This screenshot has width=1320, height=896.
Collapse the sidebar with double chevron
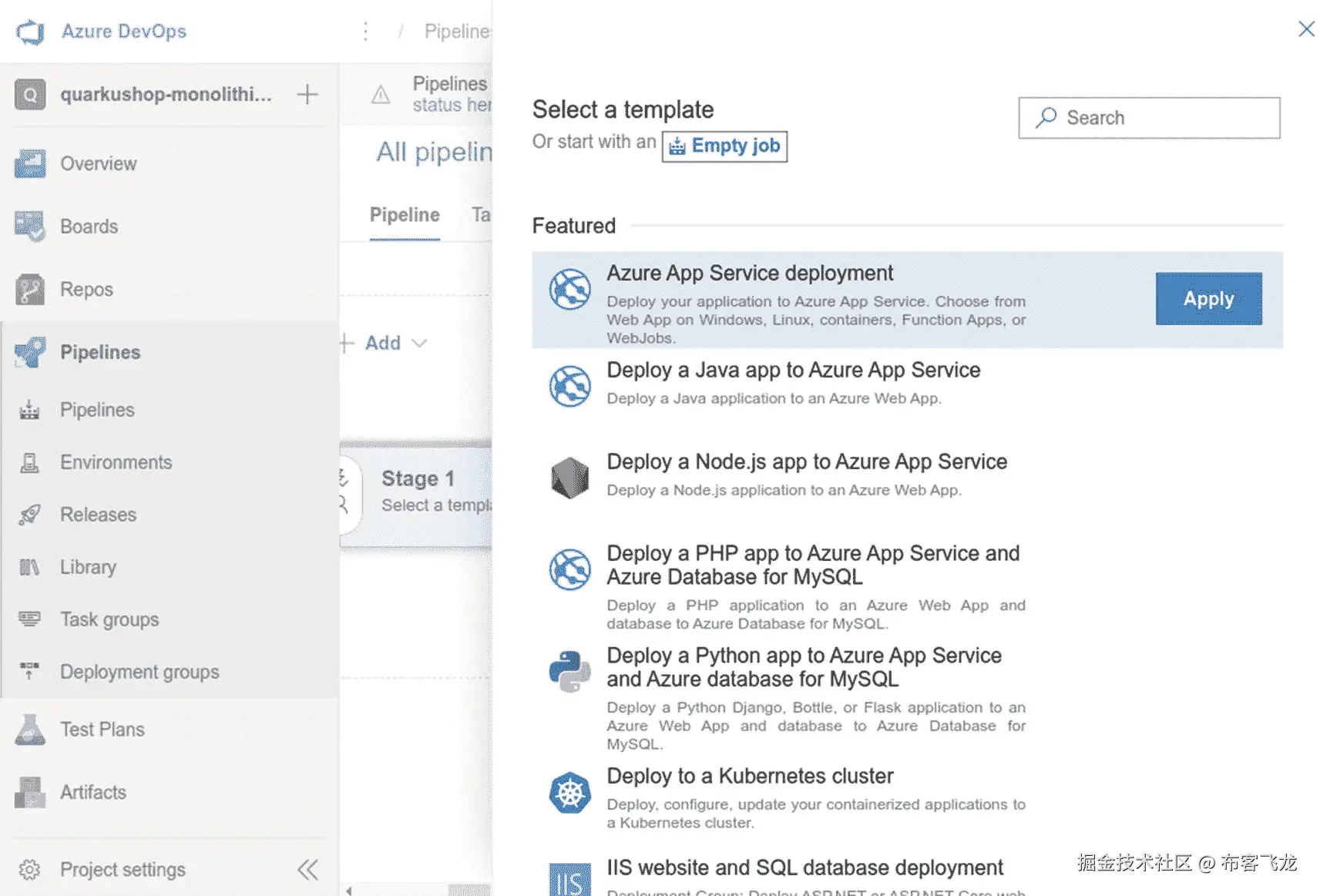pos(307,870)
